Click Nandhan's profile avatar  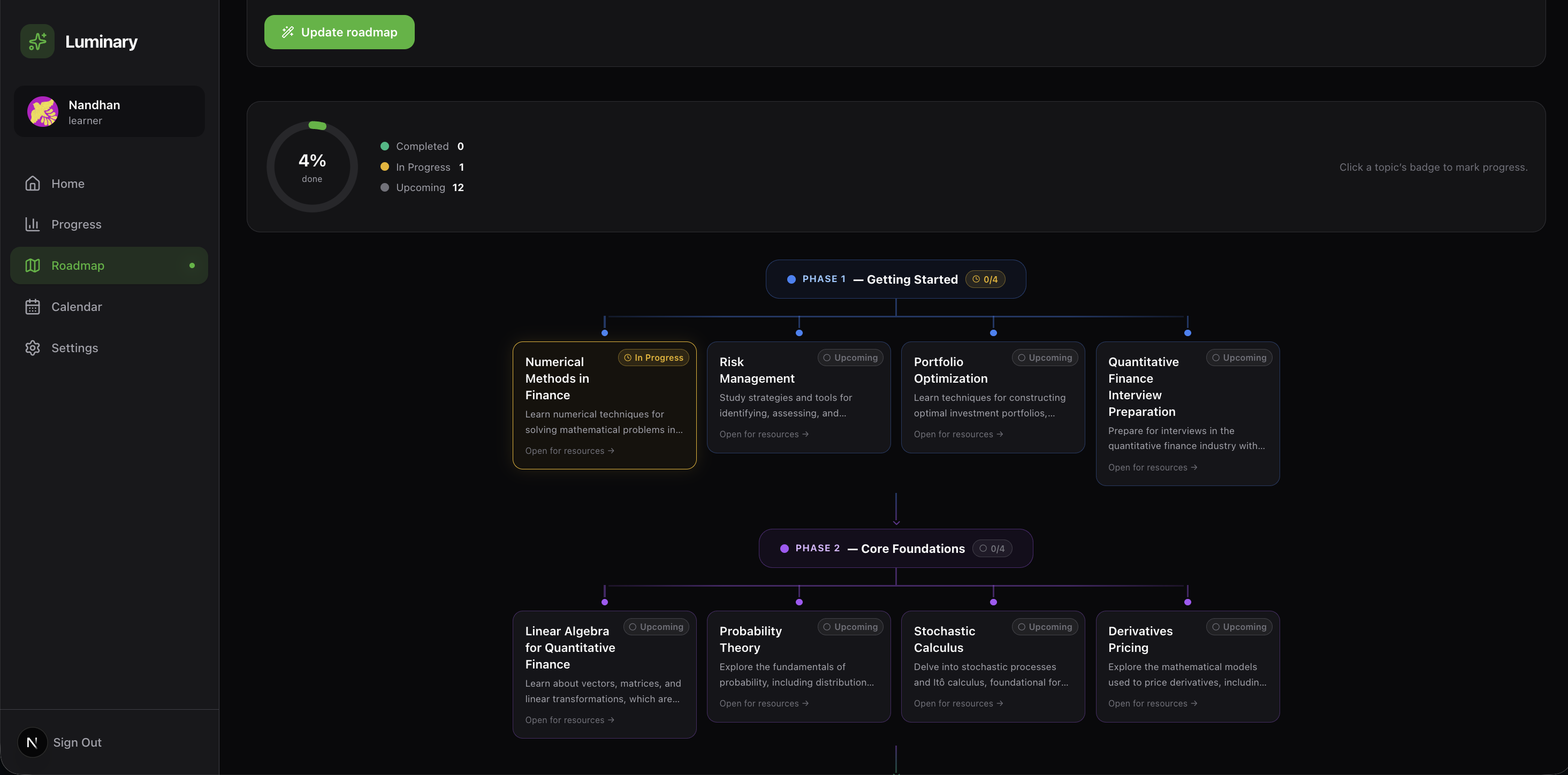pyautogui.click(x=43, y=111)
